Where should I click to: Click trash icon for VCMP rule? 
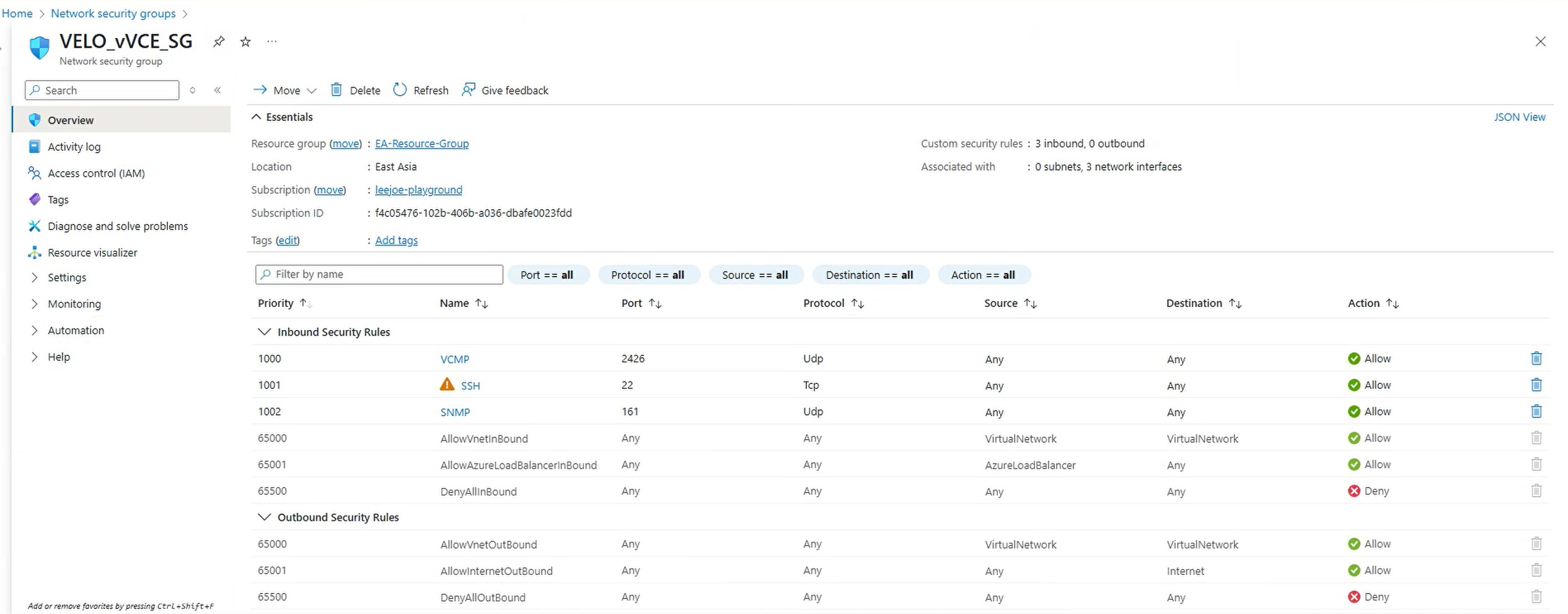pos(1536,358)
